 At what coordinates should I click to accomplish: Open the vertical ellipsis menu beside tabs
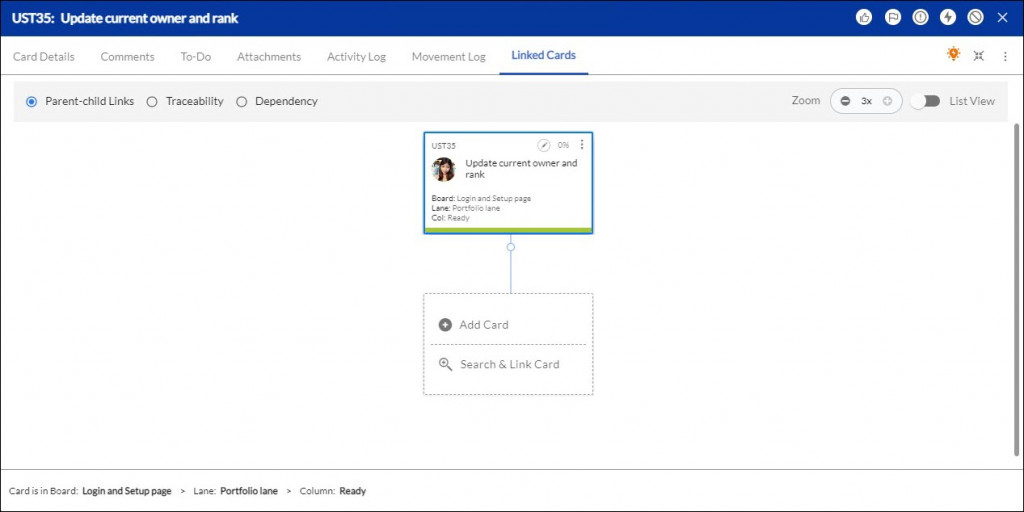point(1005,56)
